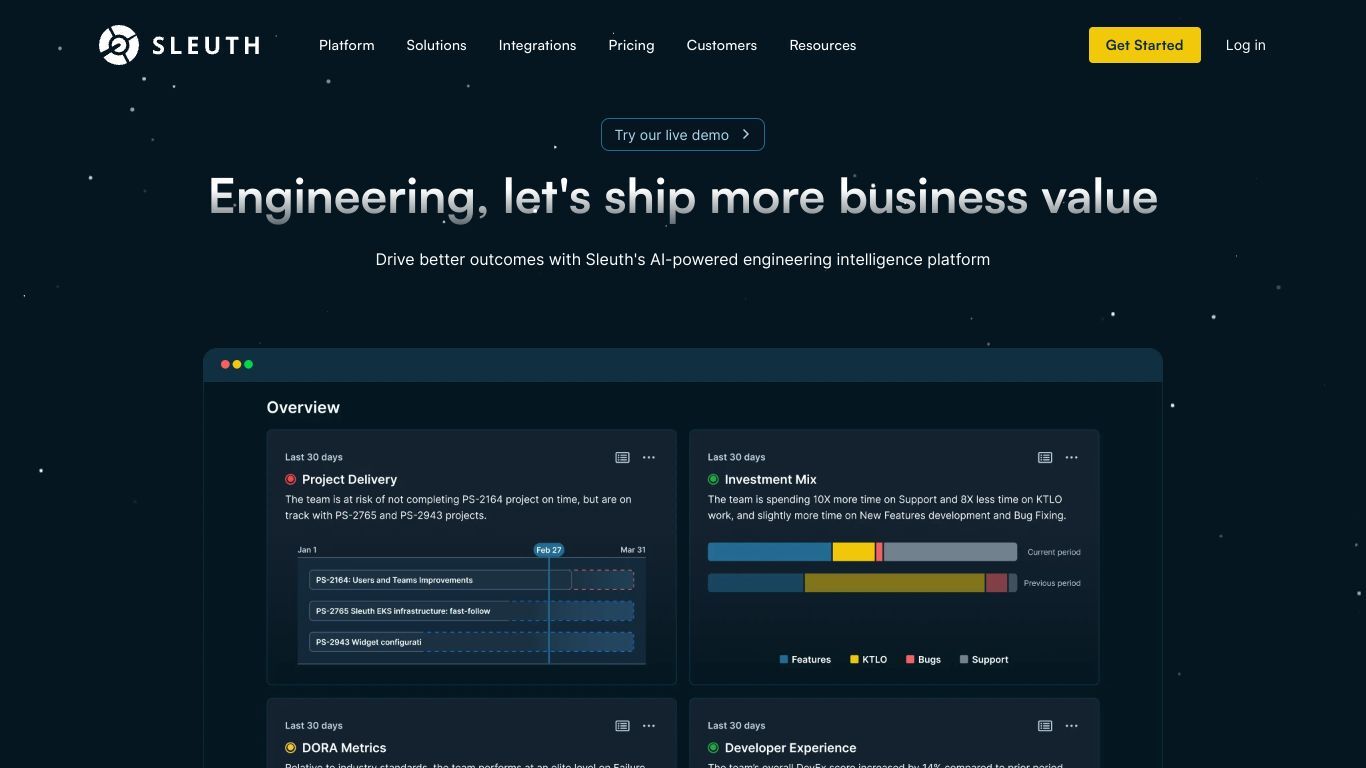Open the three-dot menu on Developer Experience card
The width and height of the screenshot is (1366, 768).
coord(1072,726)
